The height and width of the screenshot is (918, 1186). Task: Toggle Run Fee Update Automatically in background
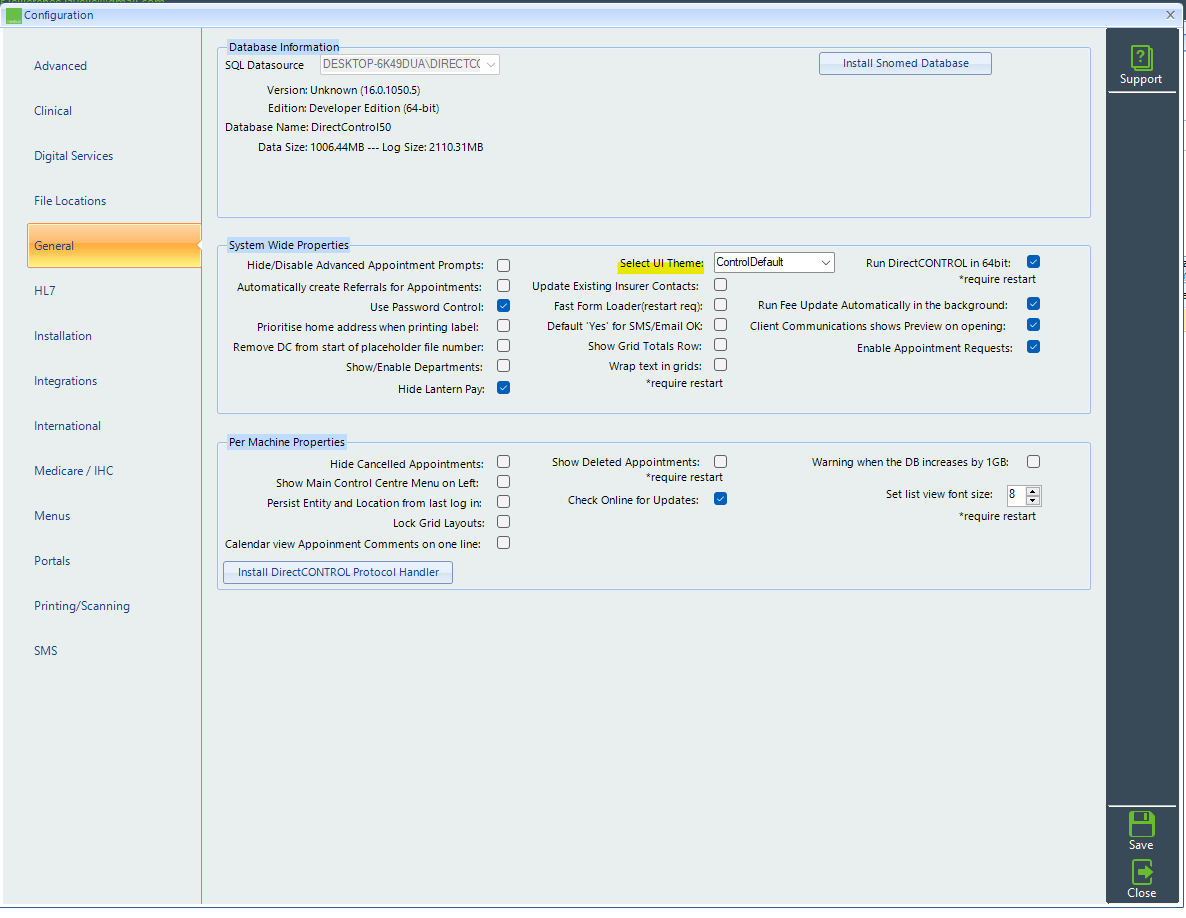[1033, 304]
